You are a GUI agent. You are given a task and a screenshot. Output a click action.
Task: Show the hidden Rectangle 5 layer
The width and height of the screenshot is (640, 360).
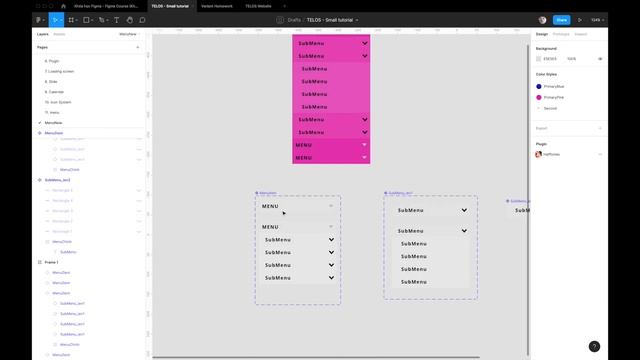[139, 190]
